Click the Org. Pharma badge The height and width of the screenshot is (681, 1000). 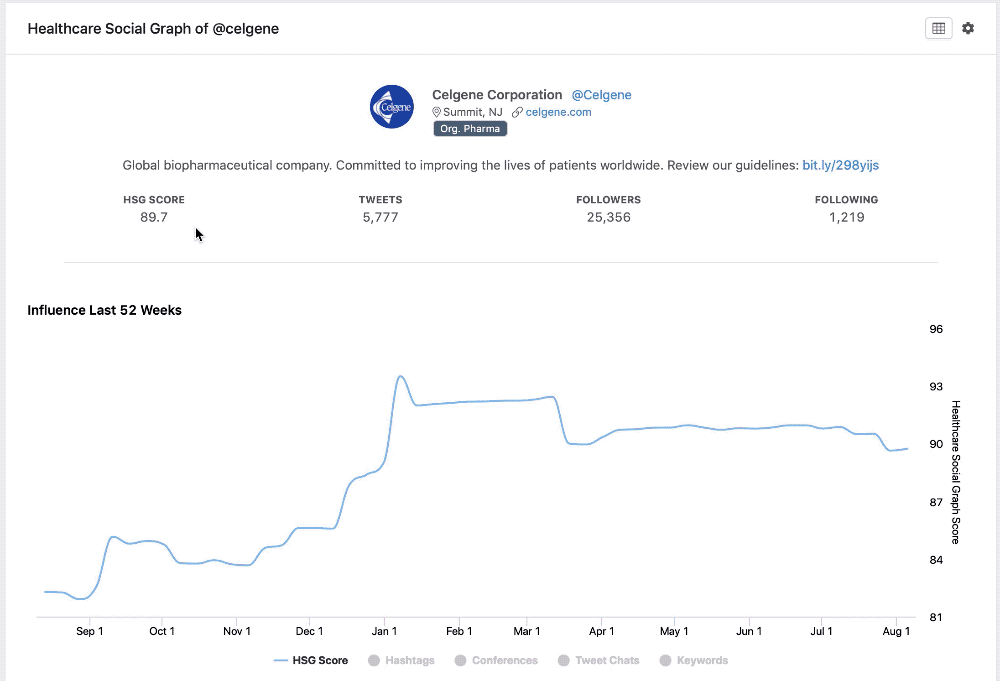click(470, 129)
